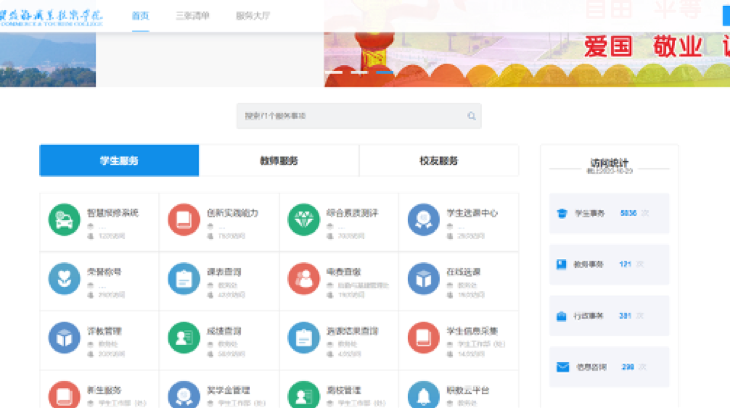
Task: Click the magnifier icon in the search box
Action: (470, 116)
